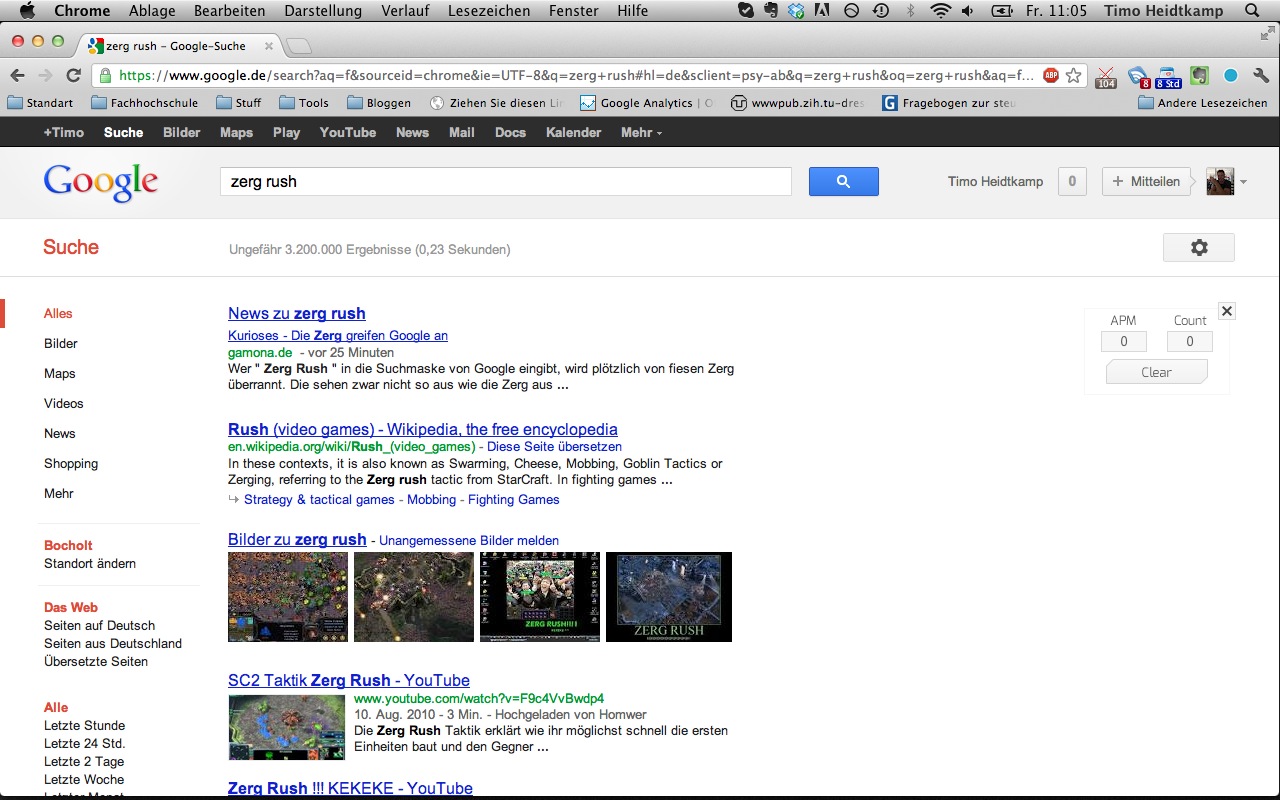Click 'Standort ändern' under Bocholt
This screenshot has width=1280, height=800.
click(90, 563)
